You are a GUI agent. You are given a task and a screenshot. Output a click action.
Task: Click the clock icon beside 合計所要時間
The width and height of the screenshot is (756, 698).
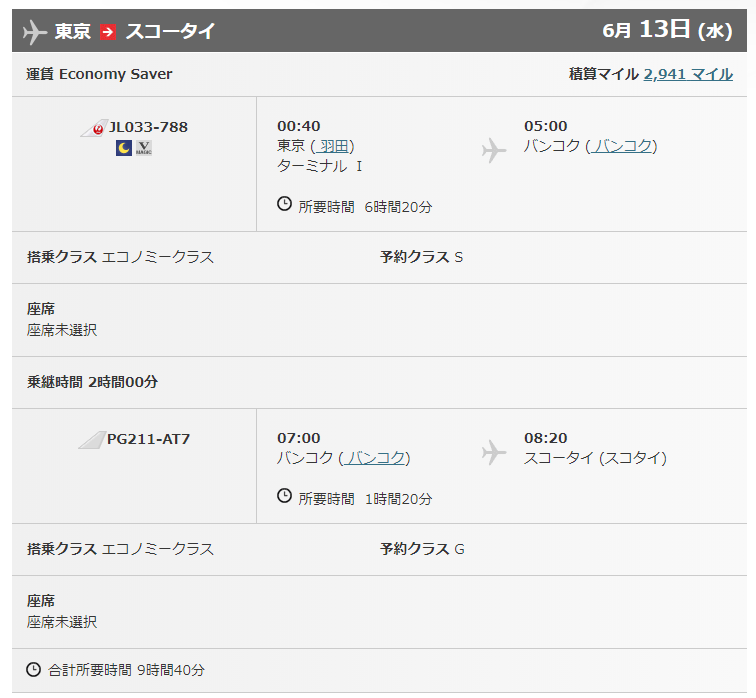33,669
